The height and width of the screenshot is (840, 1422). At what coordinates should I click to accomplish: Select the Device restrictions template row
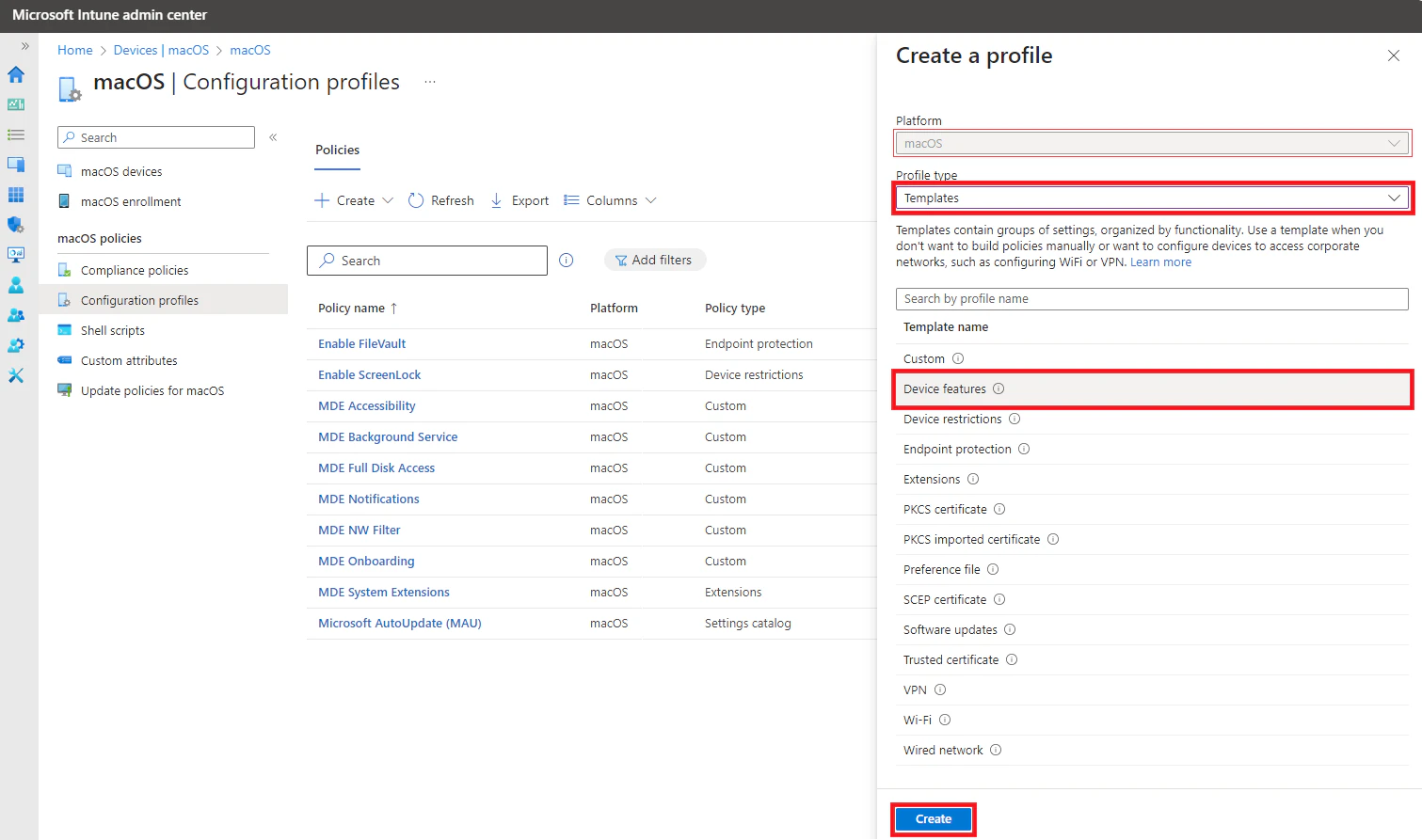click(x=1152, y=419)
